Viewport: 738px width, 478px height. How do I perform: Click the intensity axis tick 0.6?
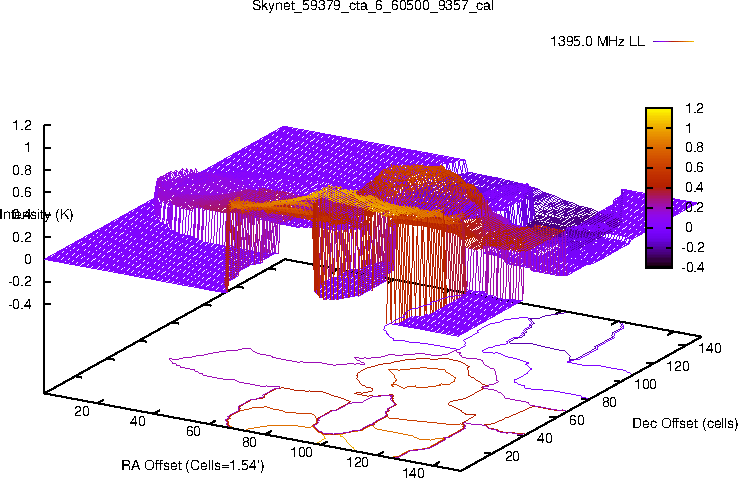(22, 192)
